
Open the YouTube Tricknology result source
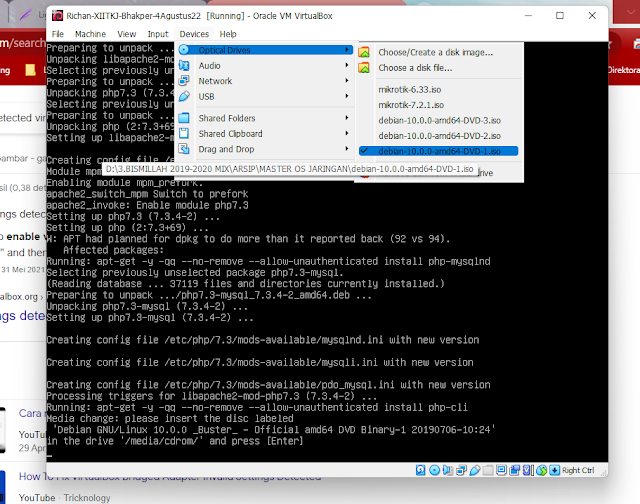point(64,498)
